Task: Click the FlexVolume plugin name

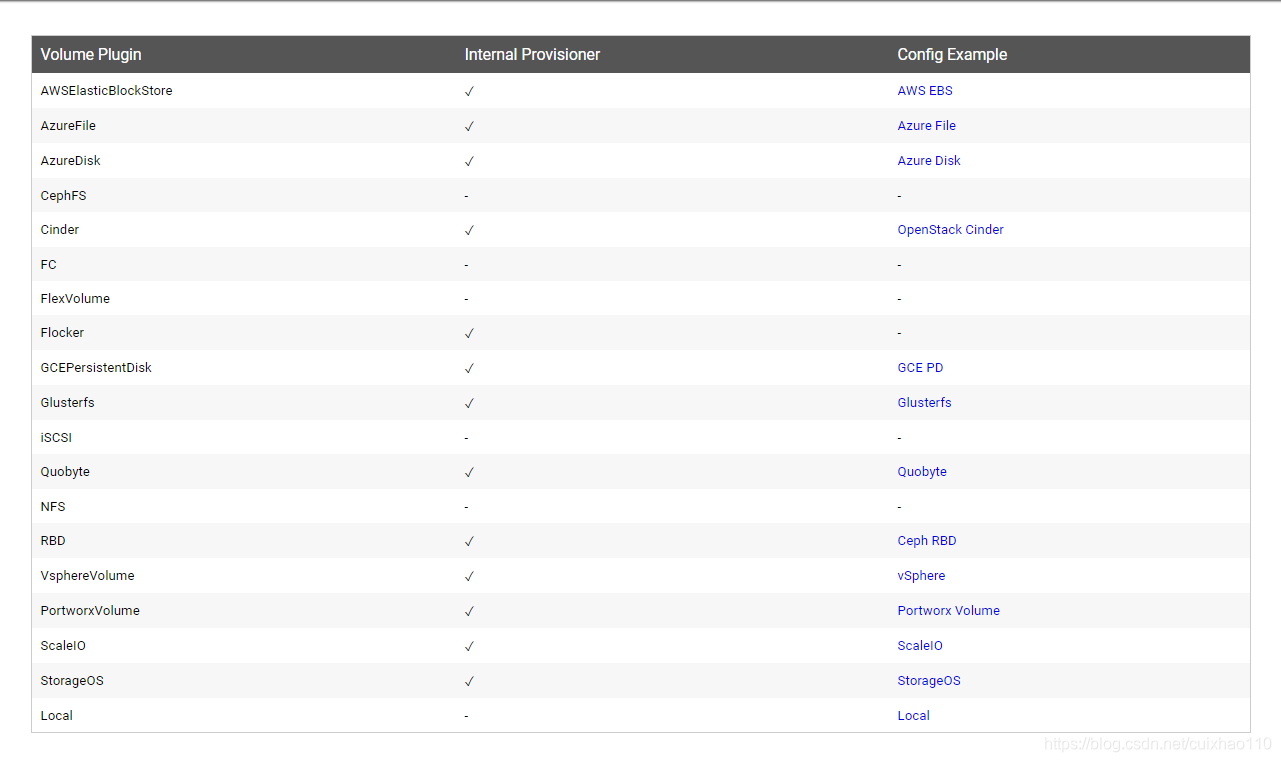Action: coord(76,298)
